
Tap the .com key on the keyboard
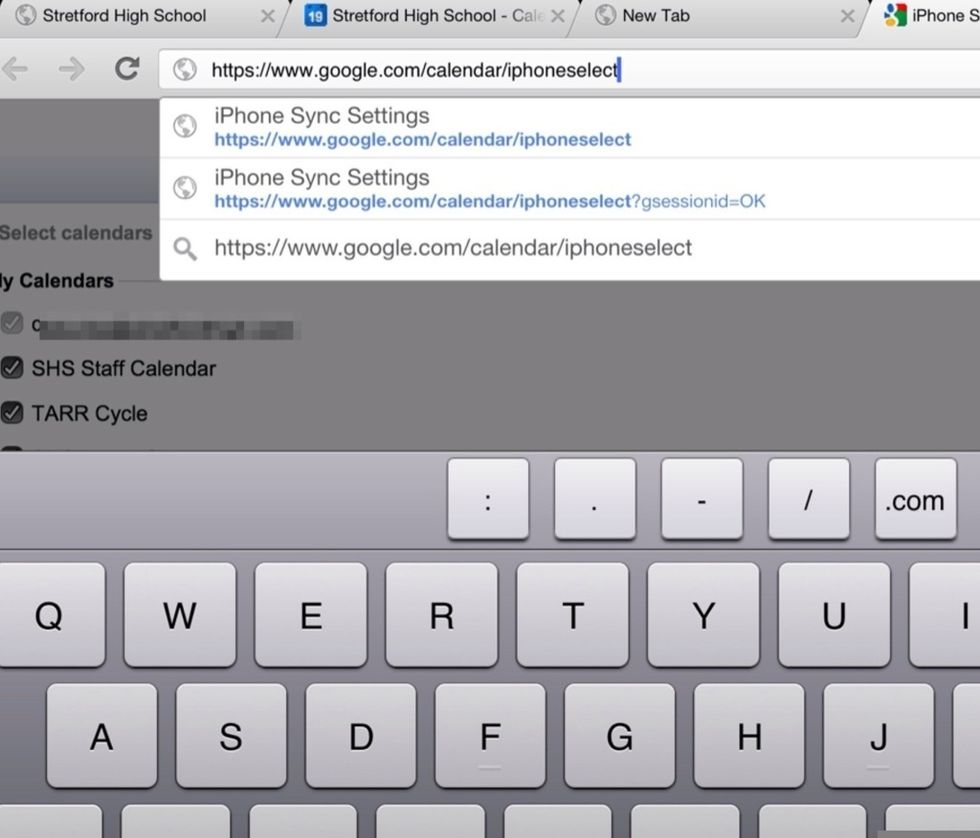(914, 500)
